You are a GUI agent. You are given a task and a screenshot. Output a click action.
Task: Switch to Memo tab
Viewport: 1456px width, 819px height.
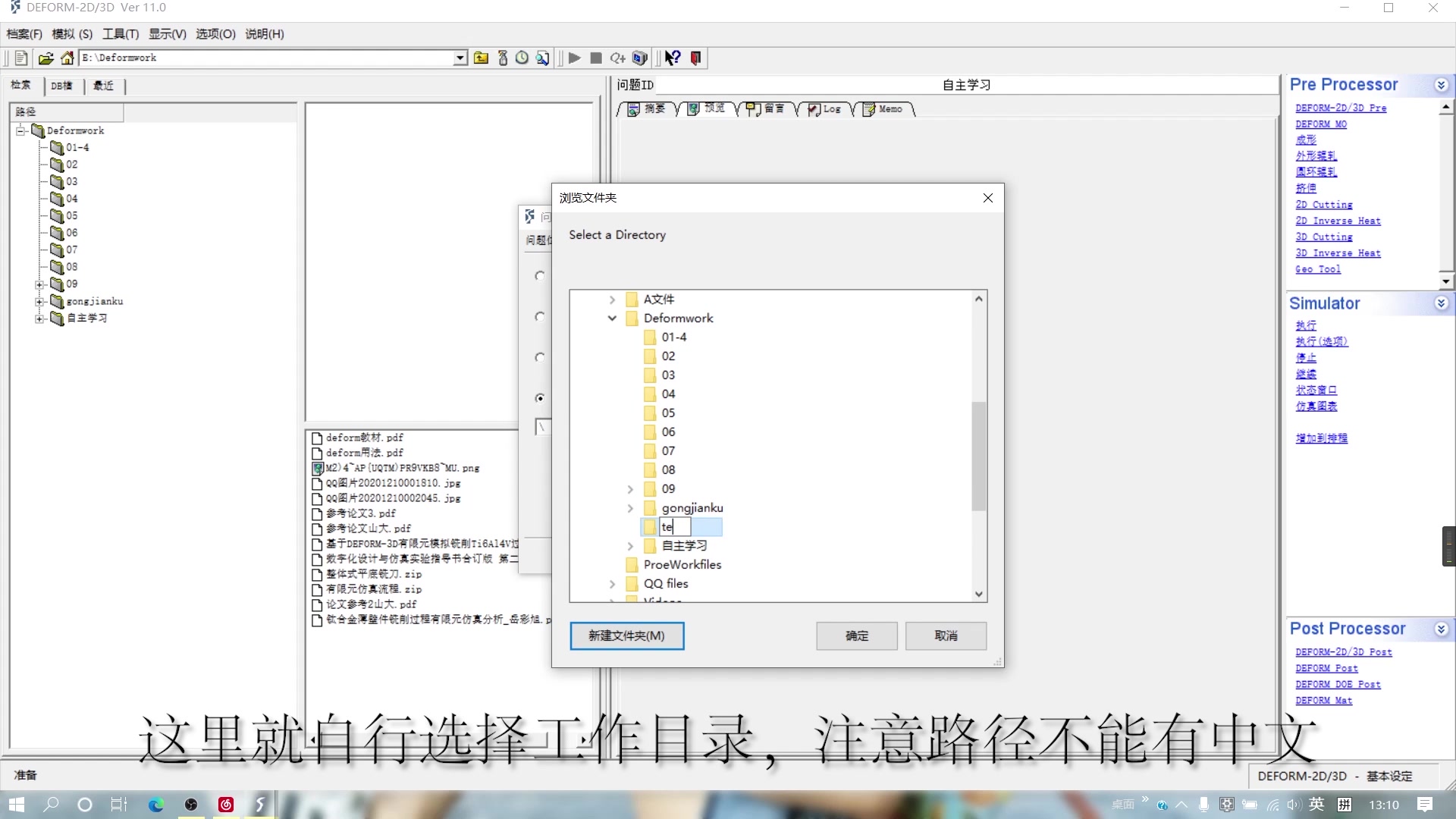(x=883, y=109)
